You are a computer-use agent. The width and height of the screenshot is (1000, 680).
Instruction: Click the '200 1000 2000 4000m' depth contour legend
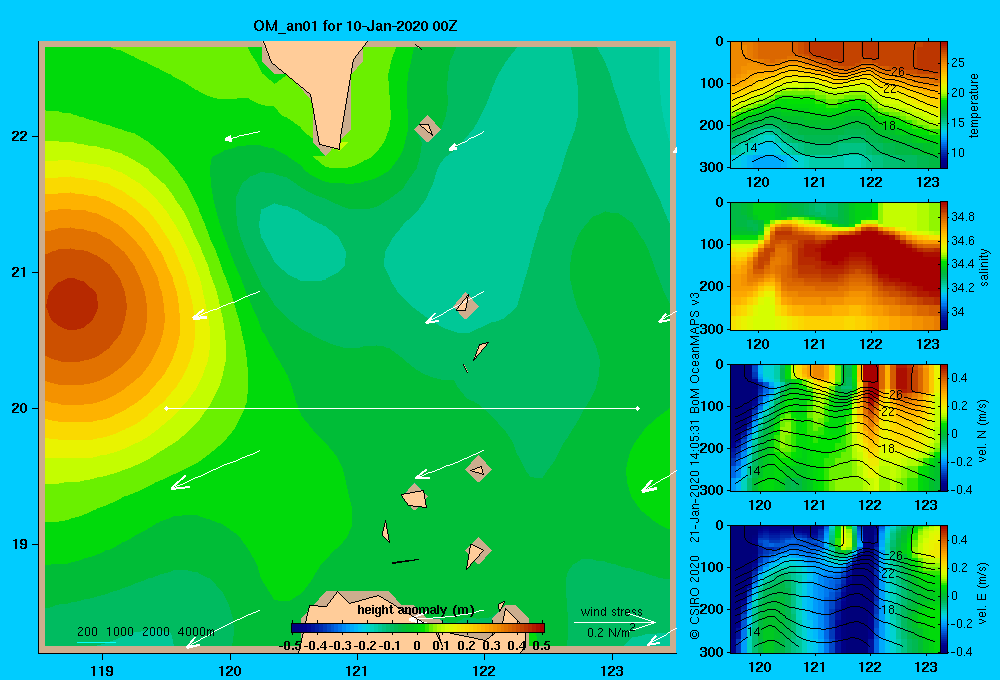(x=145, y=632)
